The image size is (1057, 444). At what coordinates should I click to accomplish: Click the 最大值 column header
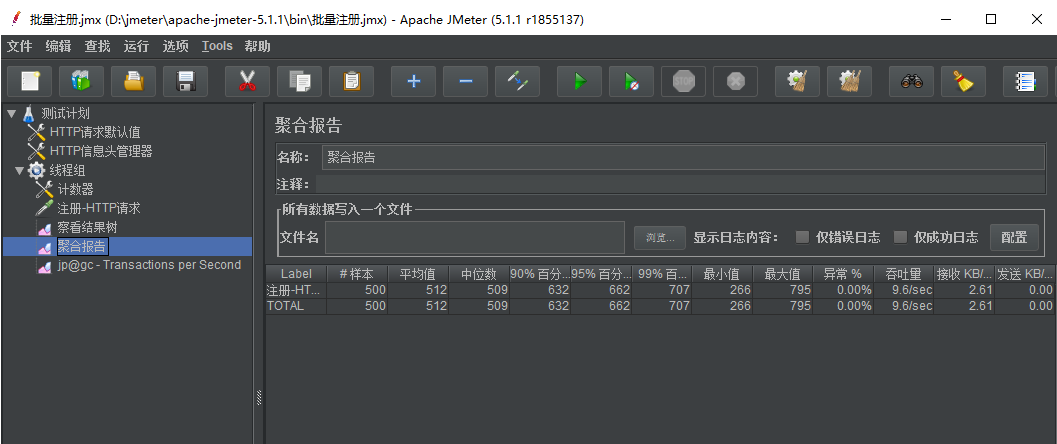(783, 274)
